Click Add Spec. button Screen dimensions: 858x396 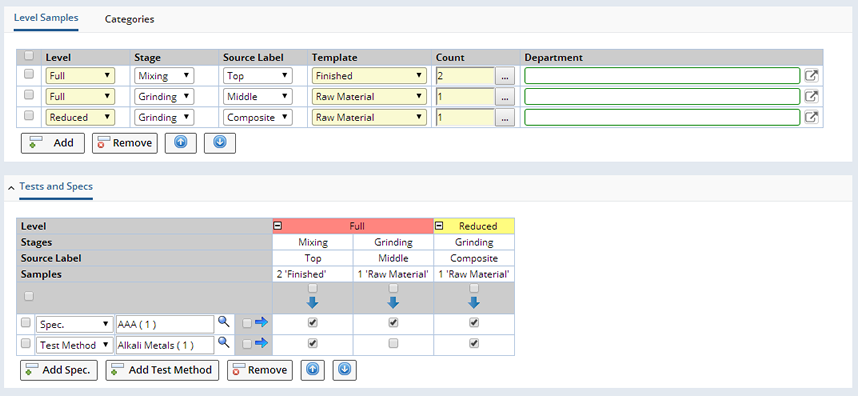point(59,370)
